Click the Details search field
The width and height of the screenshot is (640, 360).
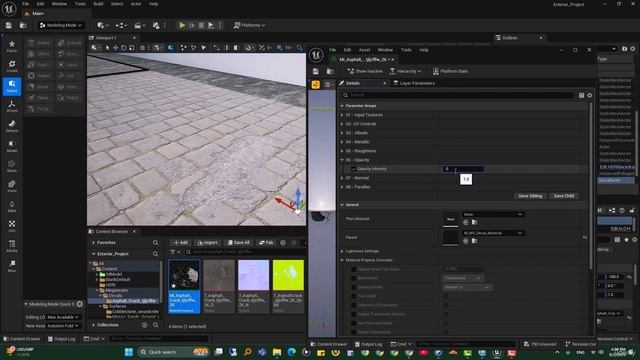click(458, 95)
